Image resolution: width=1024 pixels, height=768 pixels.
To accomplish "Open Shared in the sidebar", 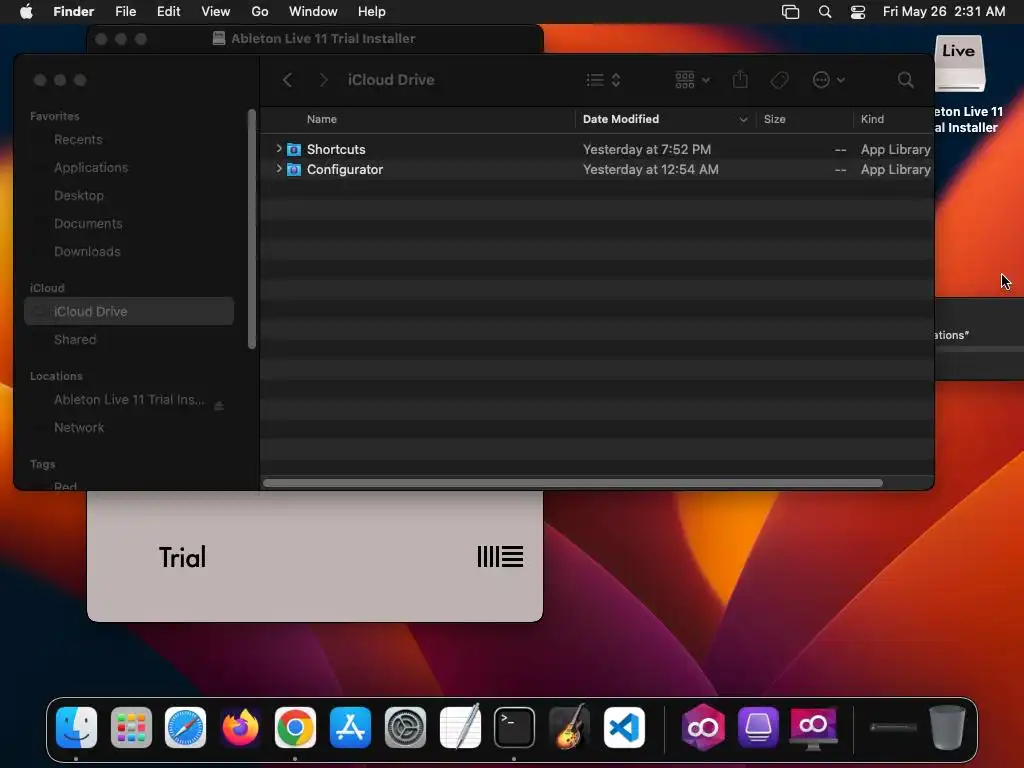I will tap(74, 339).
